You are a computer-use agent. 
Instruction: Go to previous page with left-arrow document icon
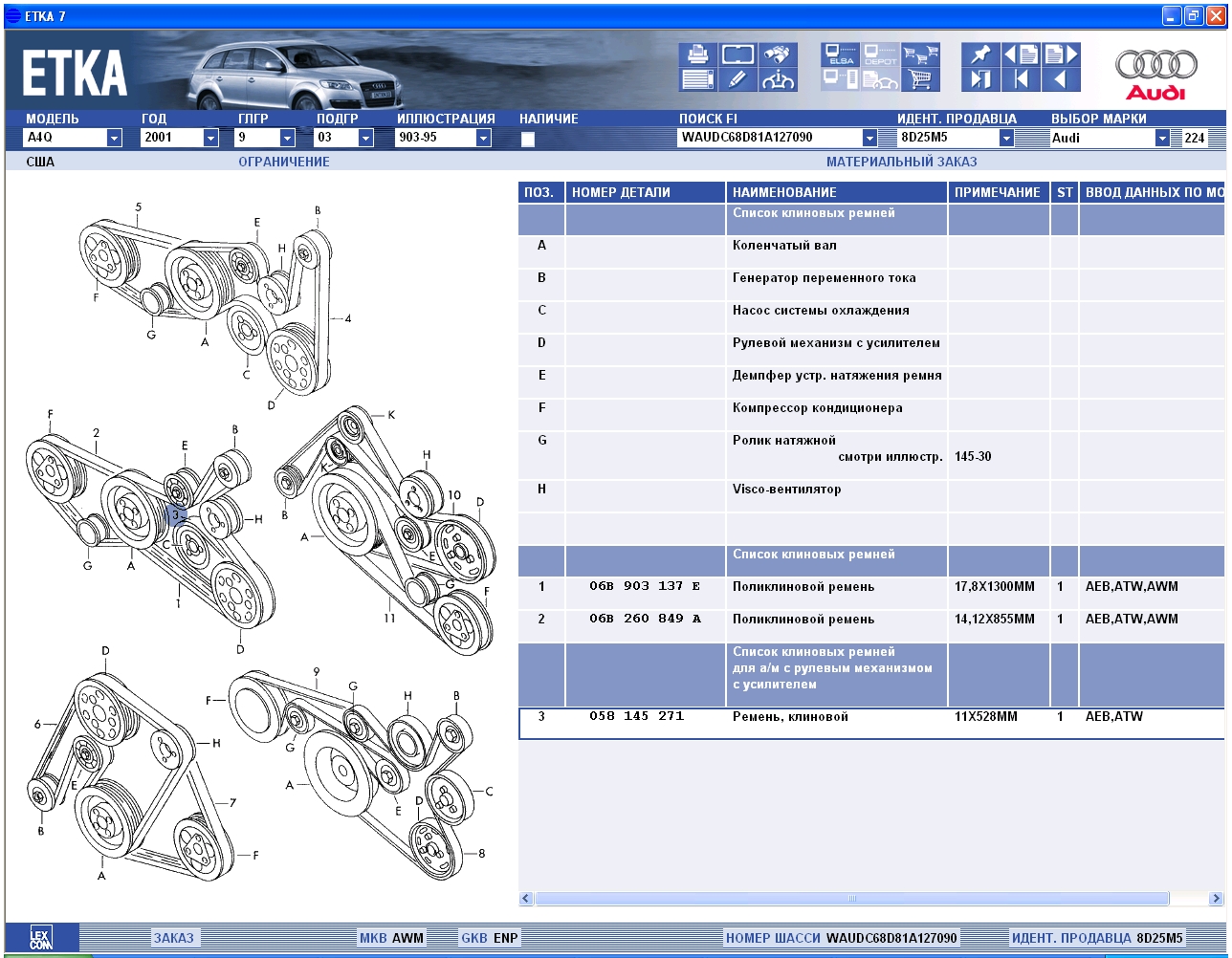click(x=1021, y=54)
